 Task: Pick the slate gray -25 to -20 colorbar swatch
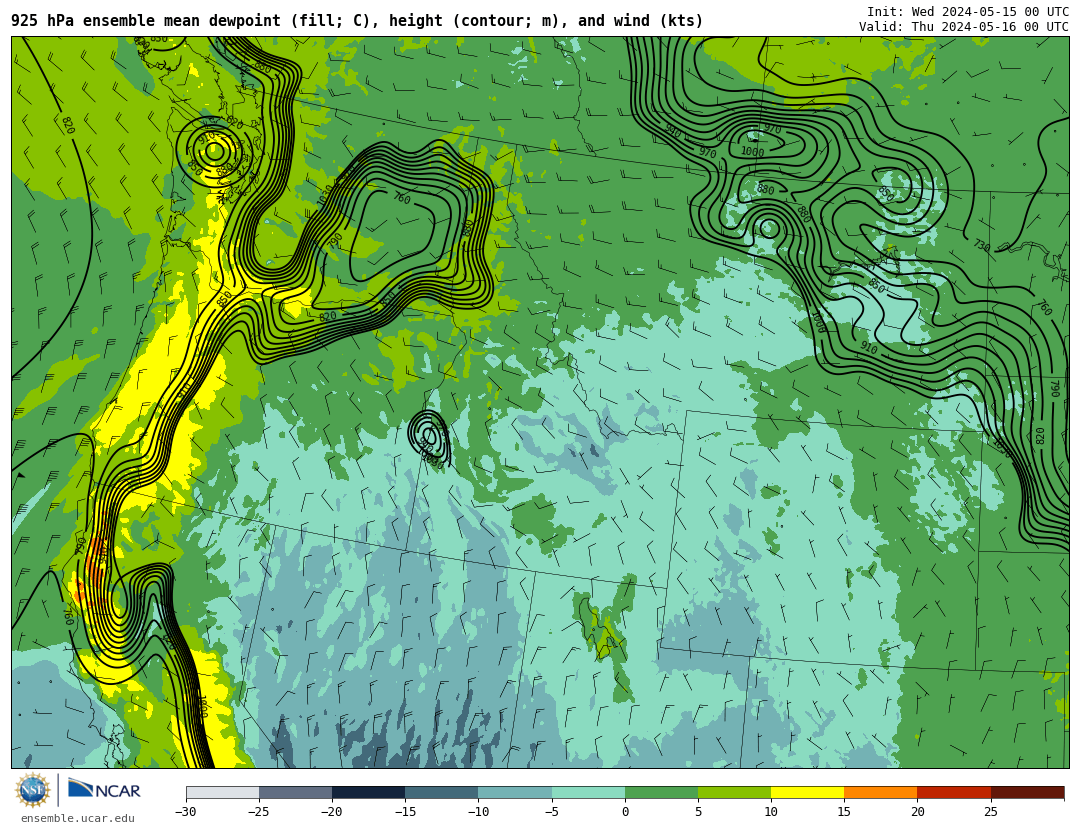295,793
